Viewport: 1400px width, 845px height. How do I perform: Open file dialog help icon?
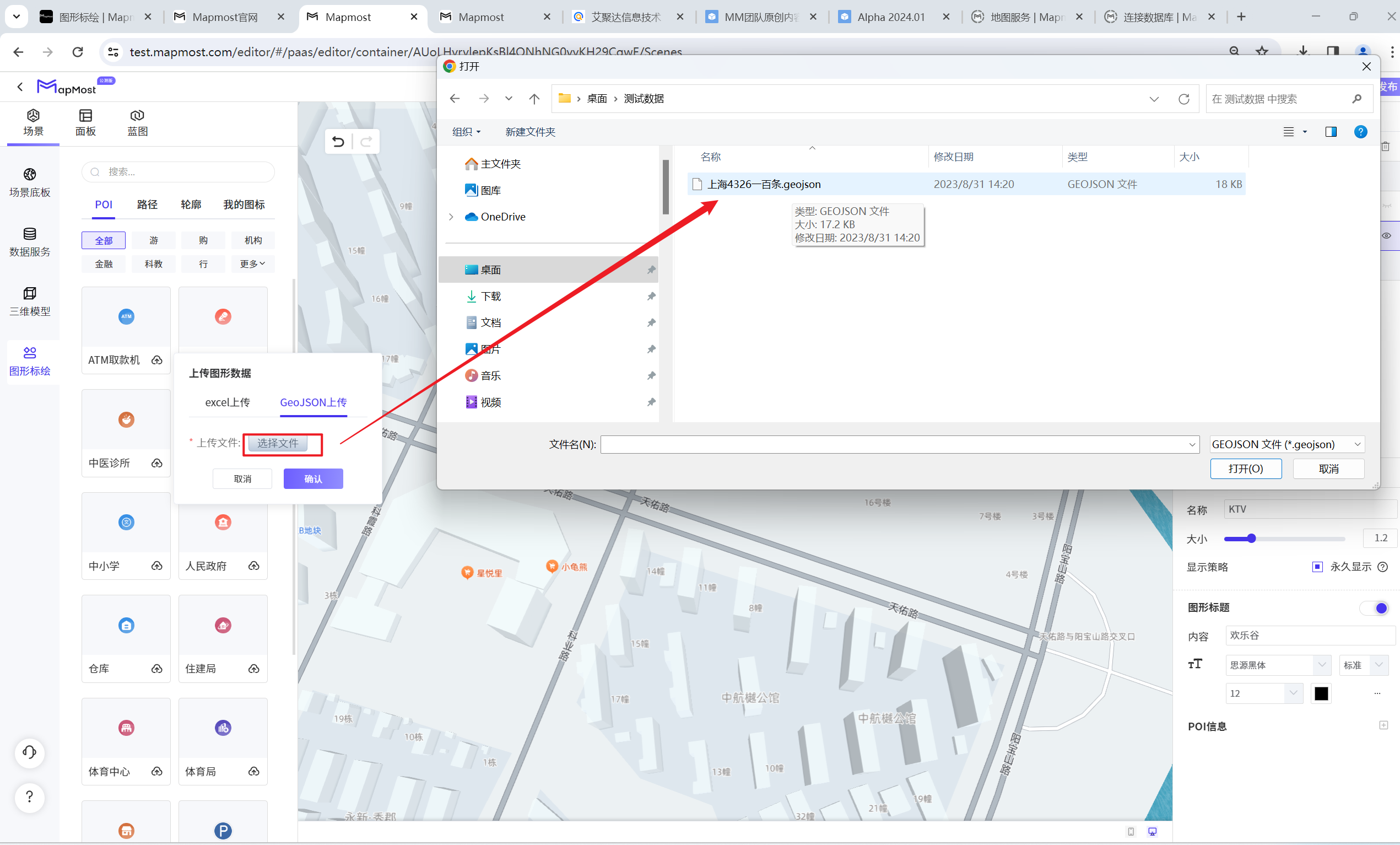(1361, 132)
